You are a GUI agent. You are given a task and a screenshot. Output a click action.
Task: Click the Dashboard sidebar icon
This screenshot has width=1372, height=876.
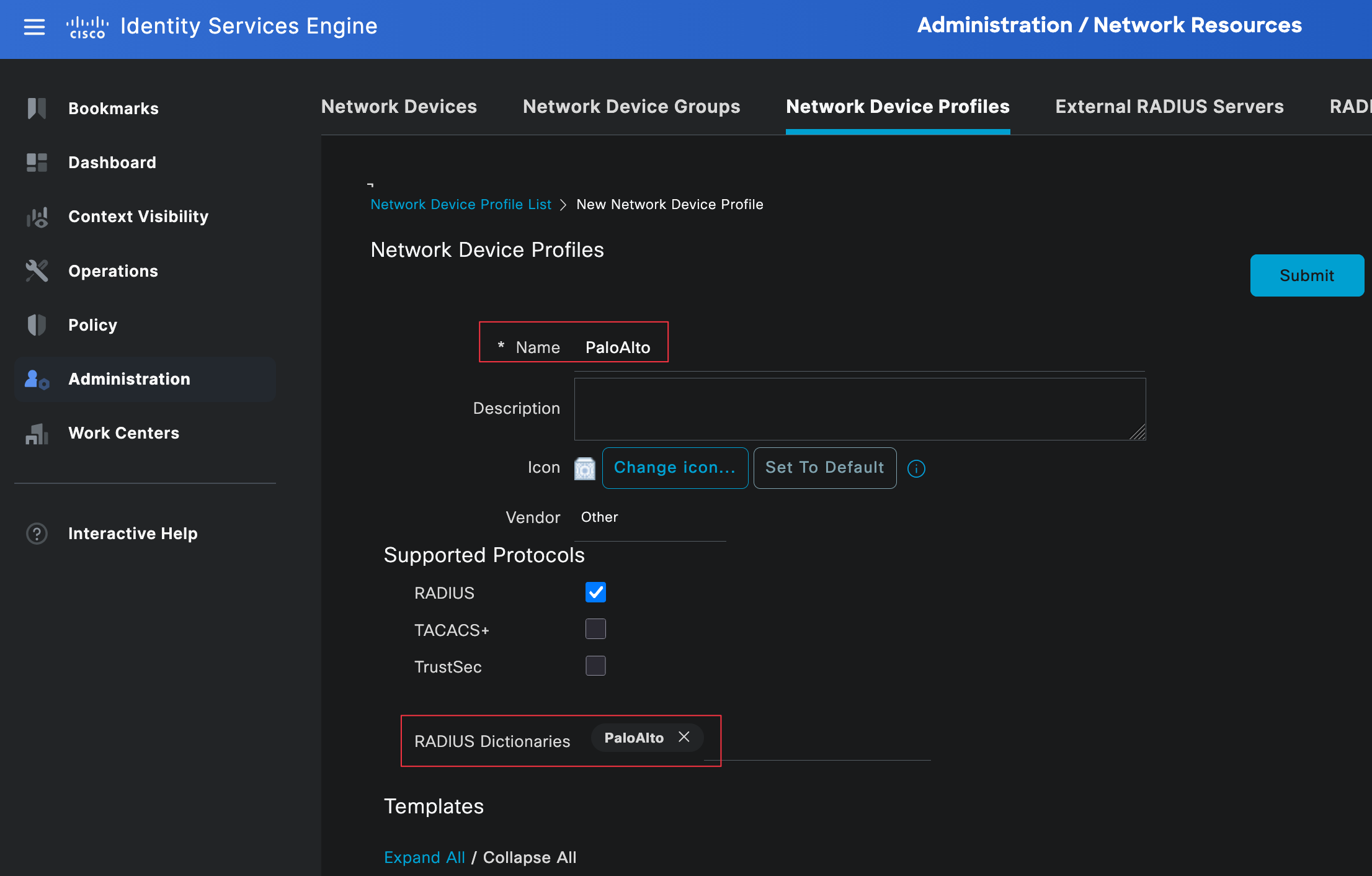(x=37, y=163)
